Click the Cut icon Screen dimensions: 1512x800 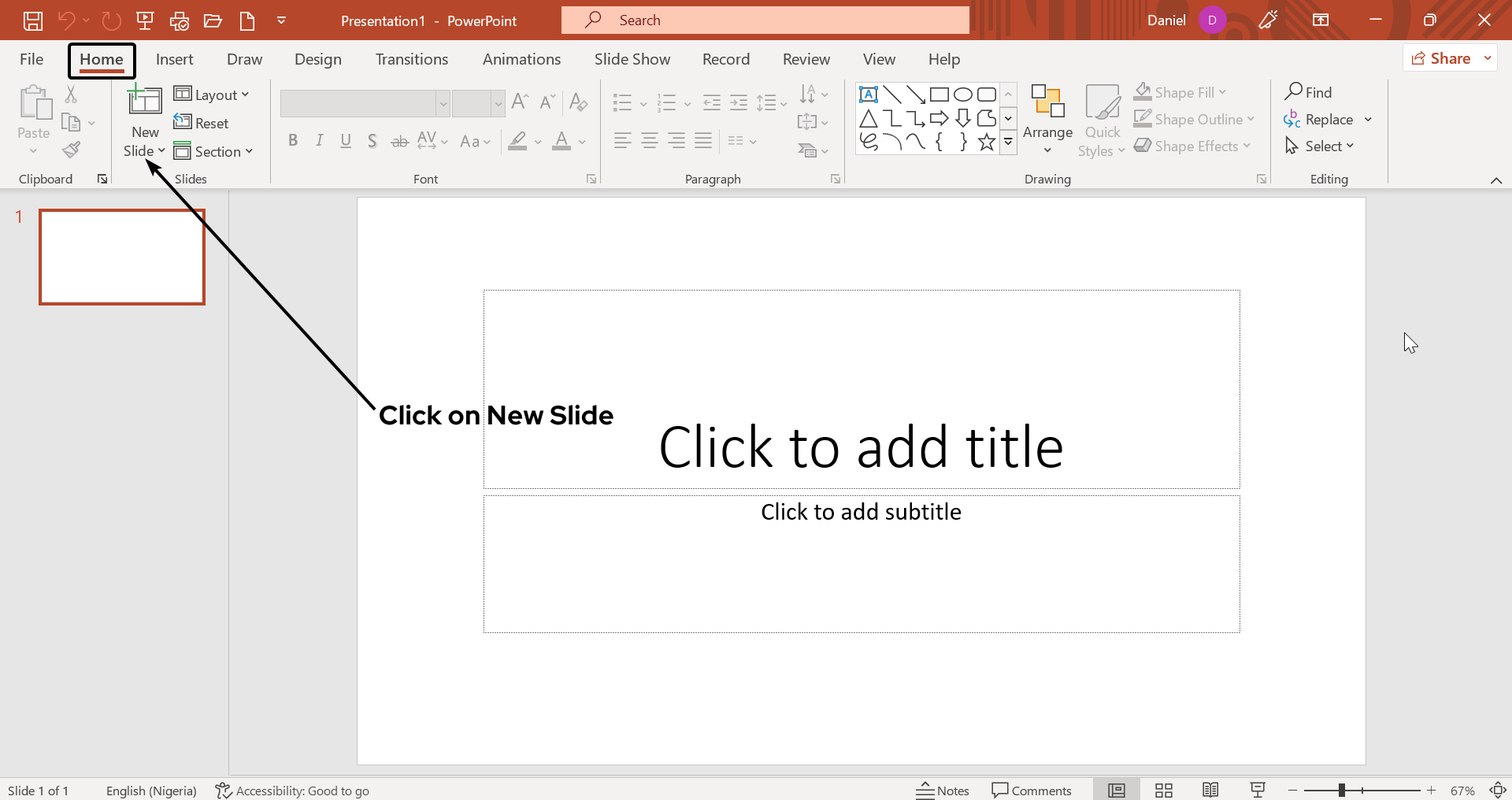72,94
